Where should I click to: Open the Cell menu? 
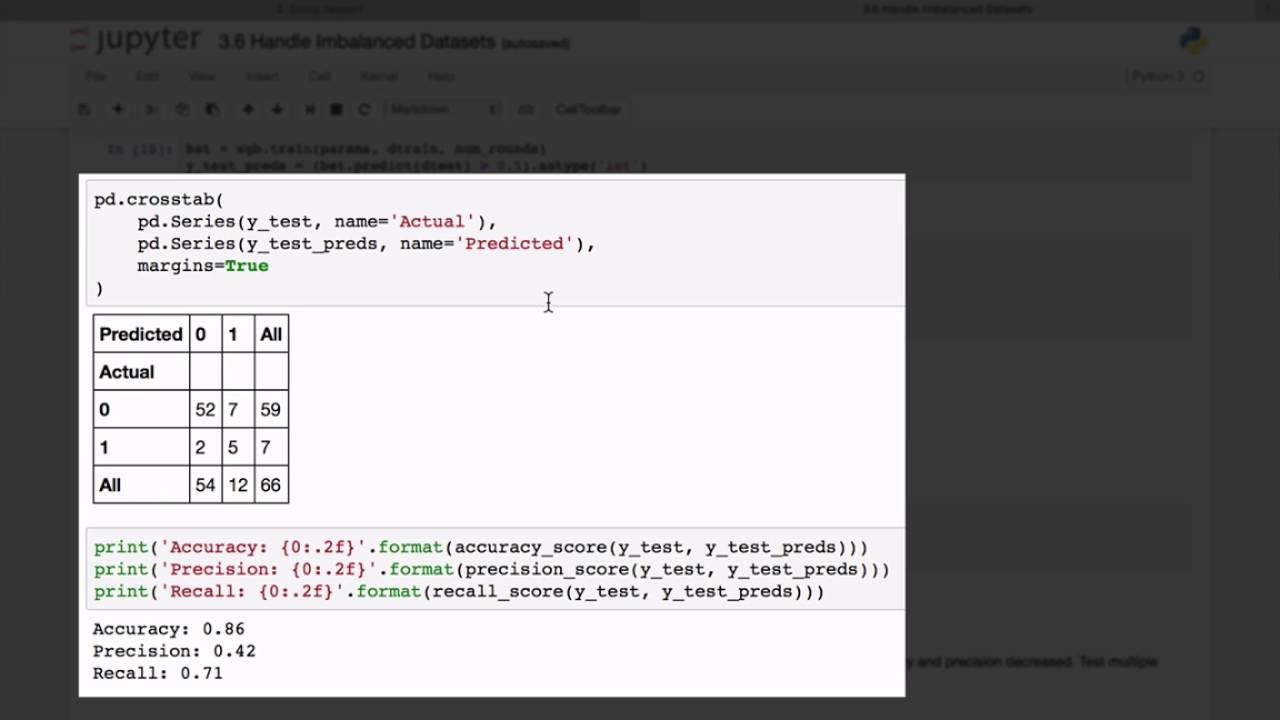pos(320,77)
